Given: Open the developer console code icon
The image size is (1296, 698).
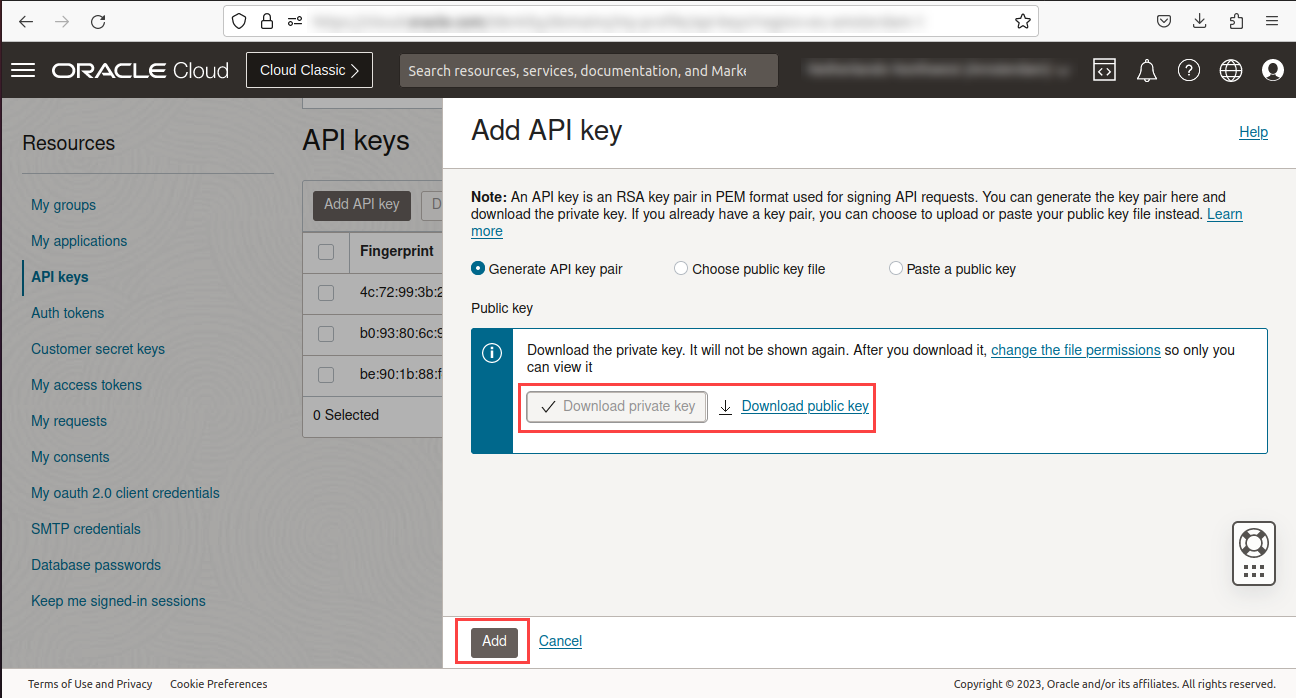Looking at the screenshot, I should point(1104,69).
